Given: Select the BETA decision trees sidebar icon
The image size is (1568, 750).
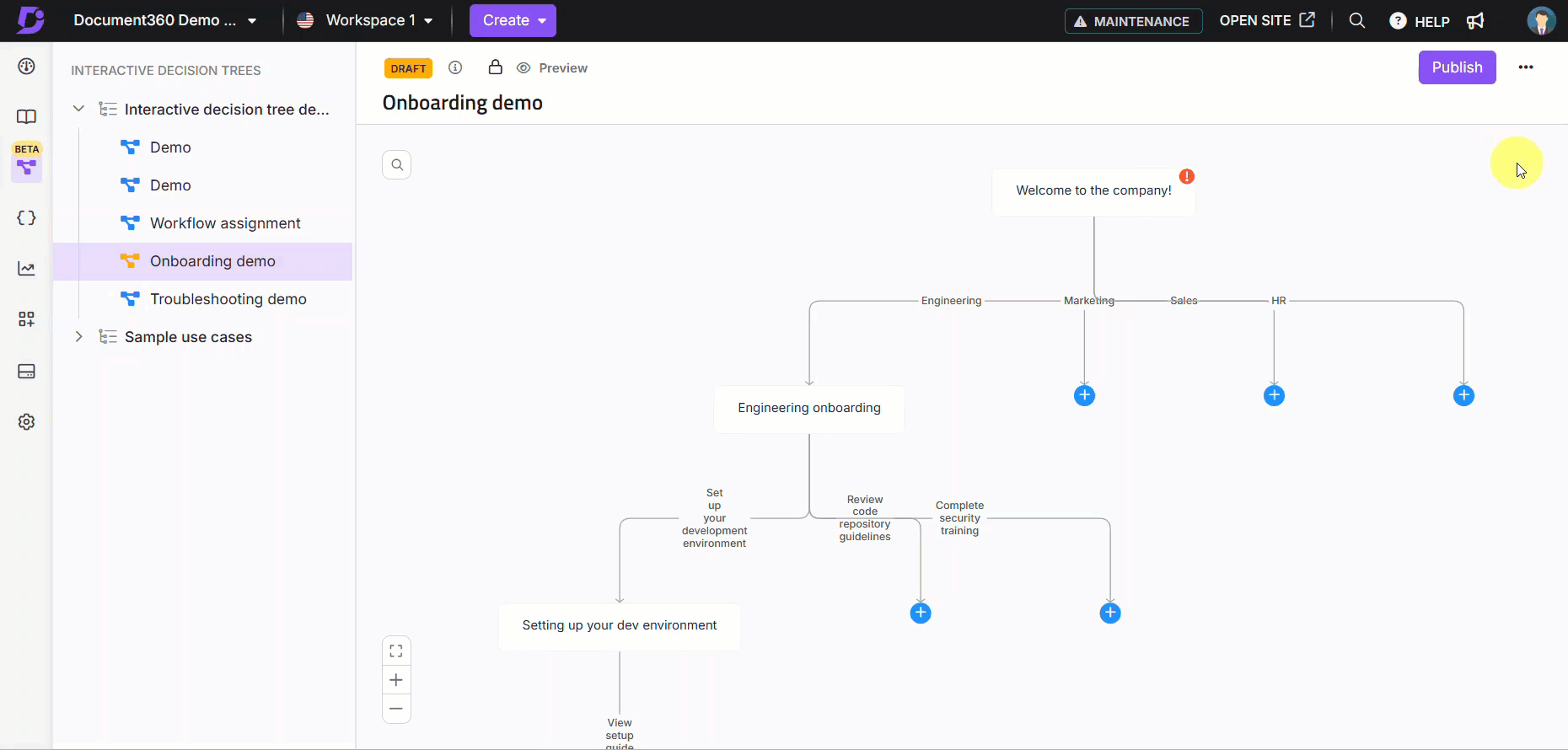Looking at the screenshot, I should tap(27, 167).
